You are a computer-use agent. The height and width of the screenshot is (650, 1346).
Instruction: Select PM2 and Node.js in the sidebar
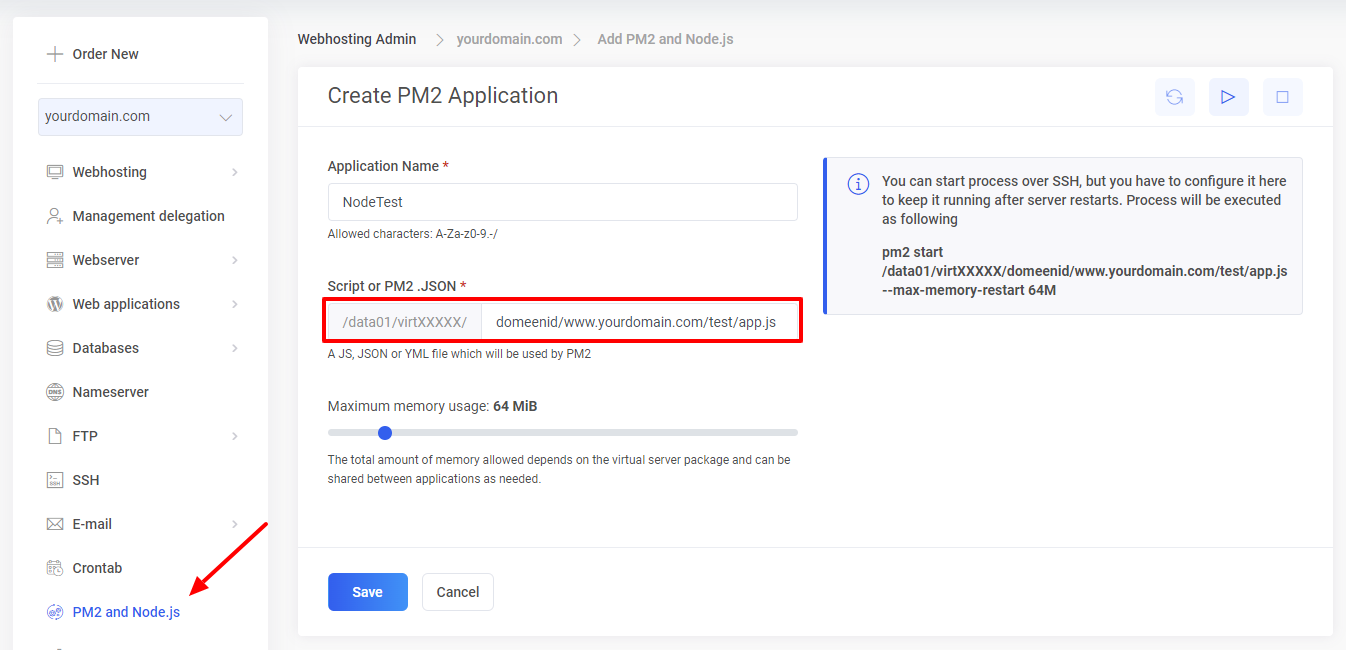(123, 611)
